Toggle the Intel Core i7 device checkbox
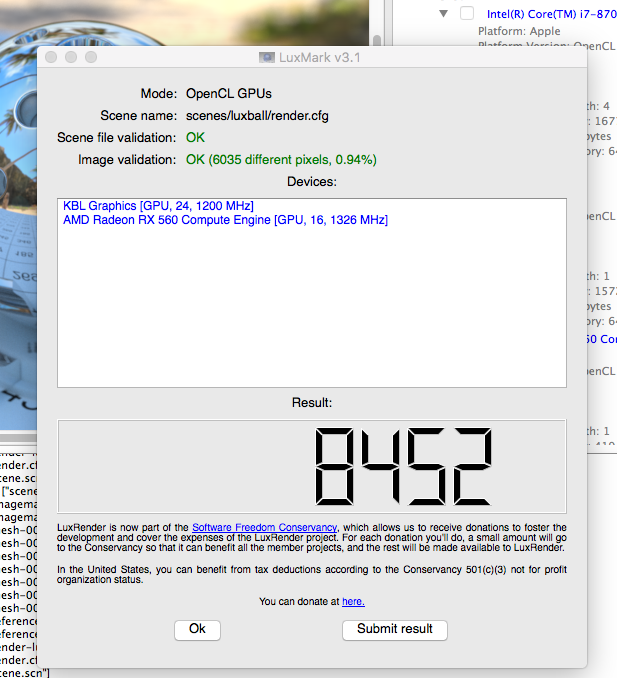Image resolution: width=617 pixels, height=678 pixels. point(467,13)
